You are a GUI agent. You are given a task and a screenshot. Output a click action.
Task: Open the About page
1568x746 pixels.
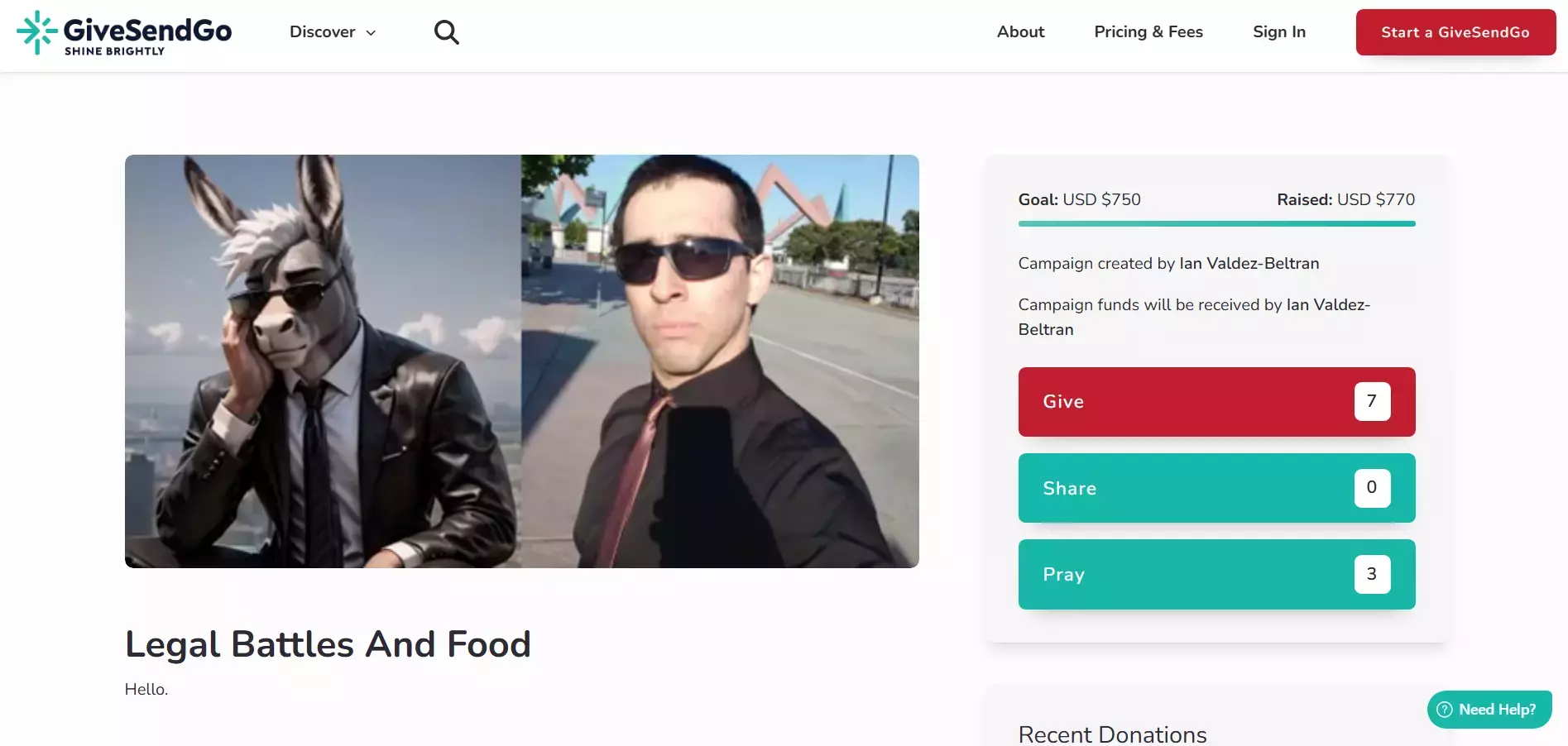pos(1020,31)
